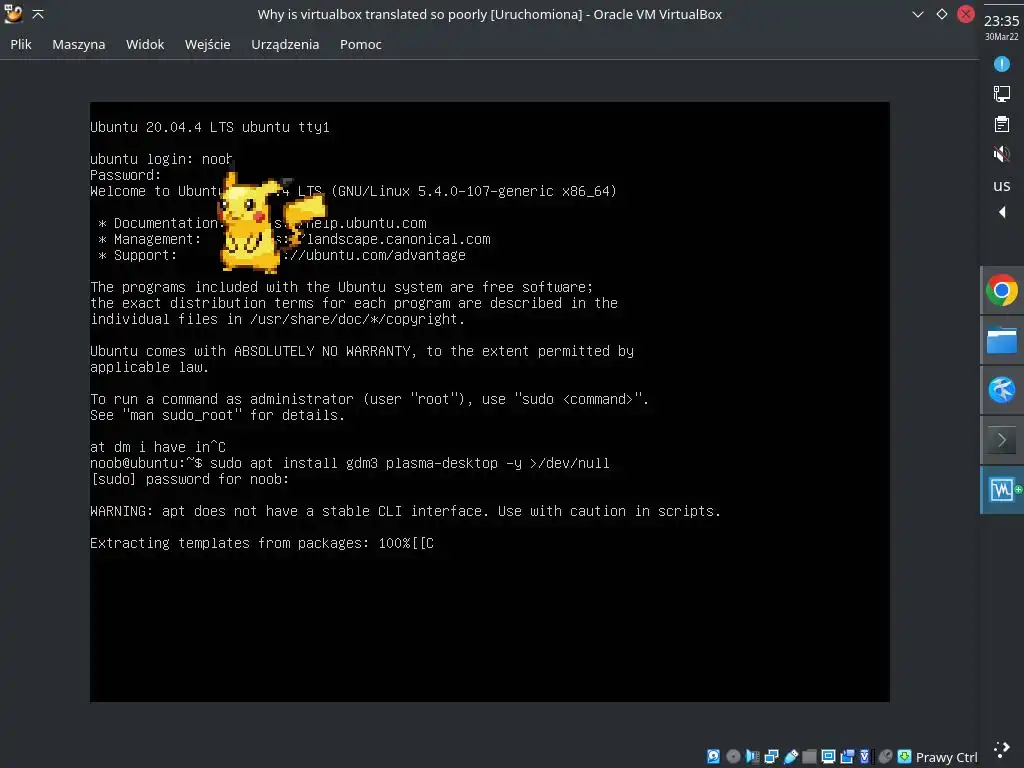Viewport: 1024px width, 768px height.
Task: Click the help.ubuntu.com text in terminal
Action: point(366,223)
